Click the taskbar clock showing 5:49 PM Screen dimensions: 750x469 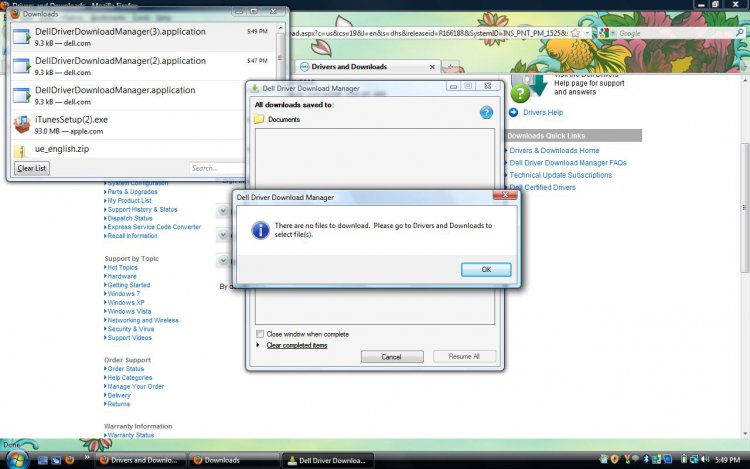(x=728, y=459)
